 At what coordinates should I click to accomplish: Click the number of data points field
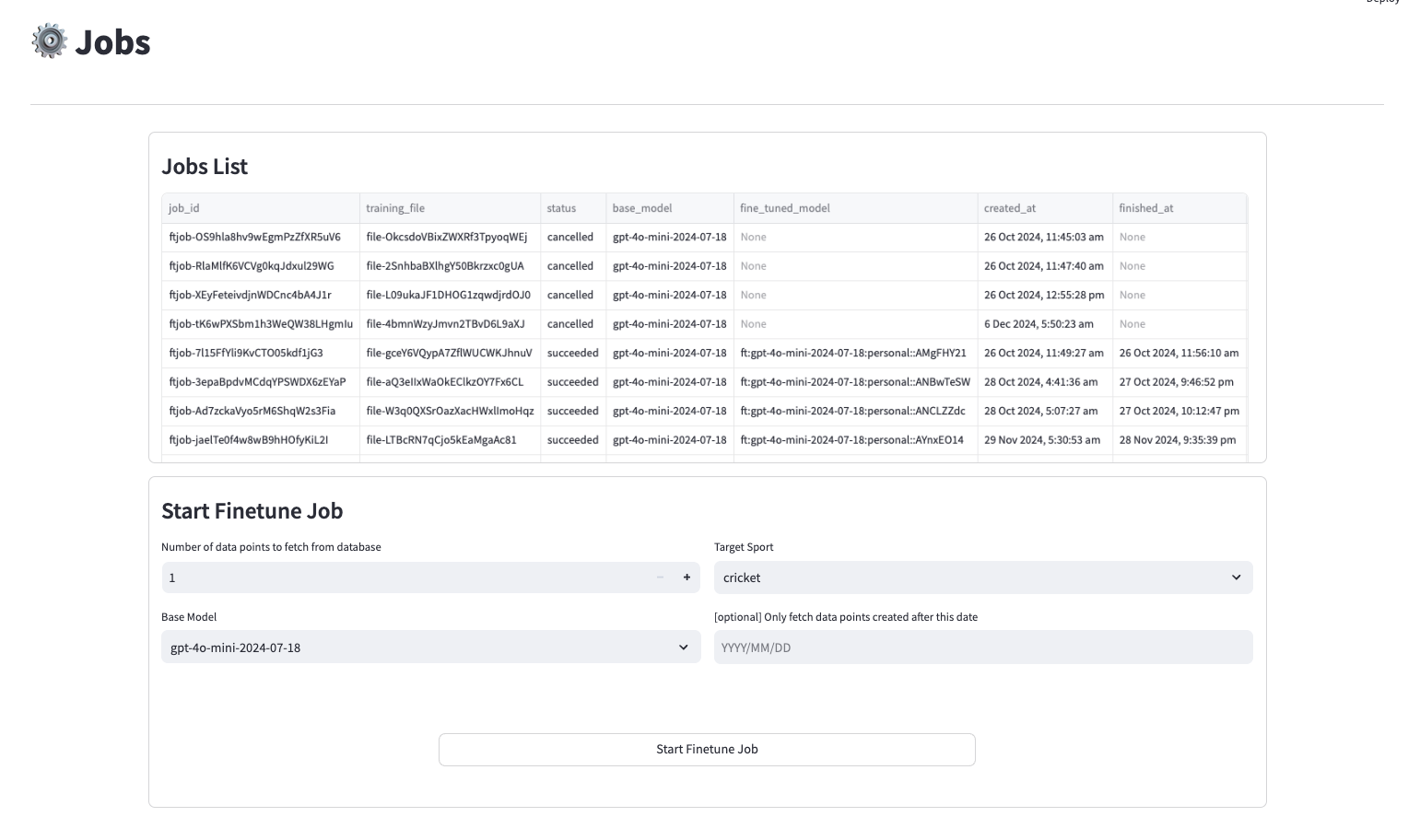pyautogui.click(x=405, y=577)
